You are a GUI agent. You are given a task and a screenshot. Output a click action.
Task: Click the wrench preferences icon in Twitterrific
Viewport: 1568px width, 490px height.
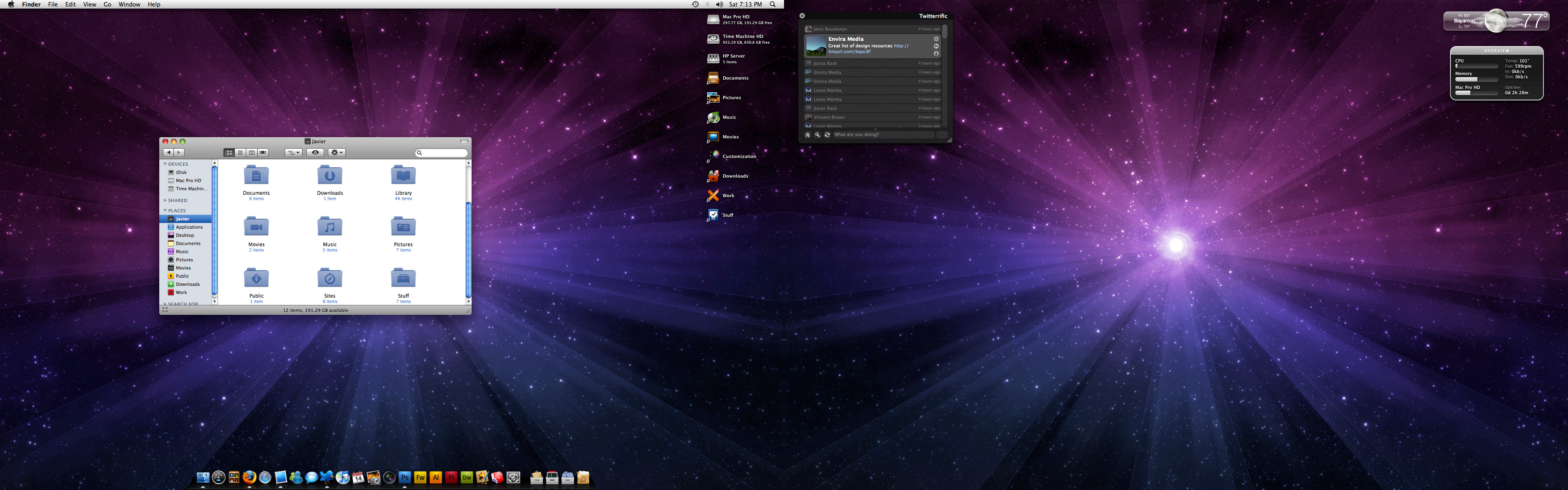817,134
